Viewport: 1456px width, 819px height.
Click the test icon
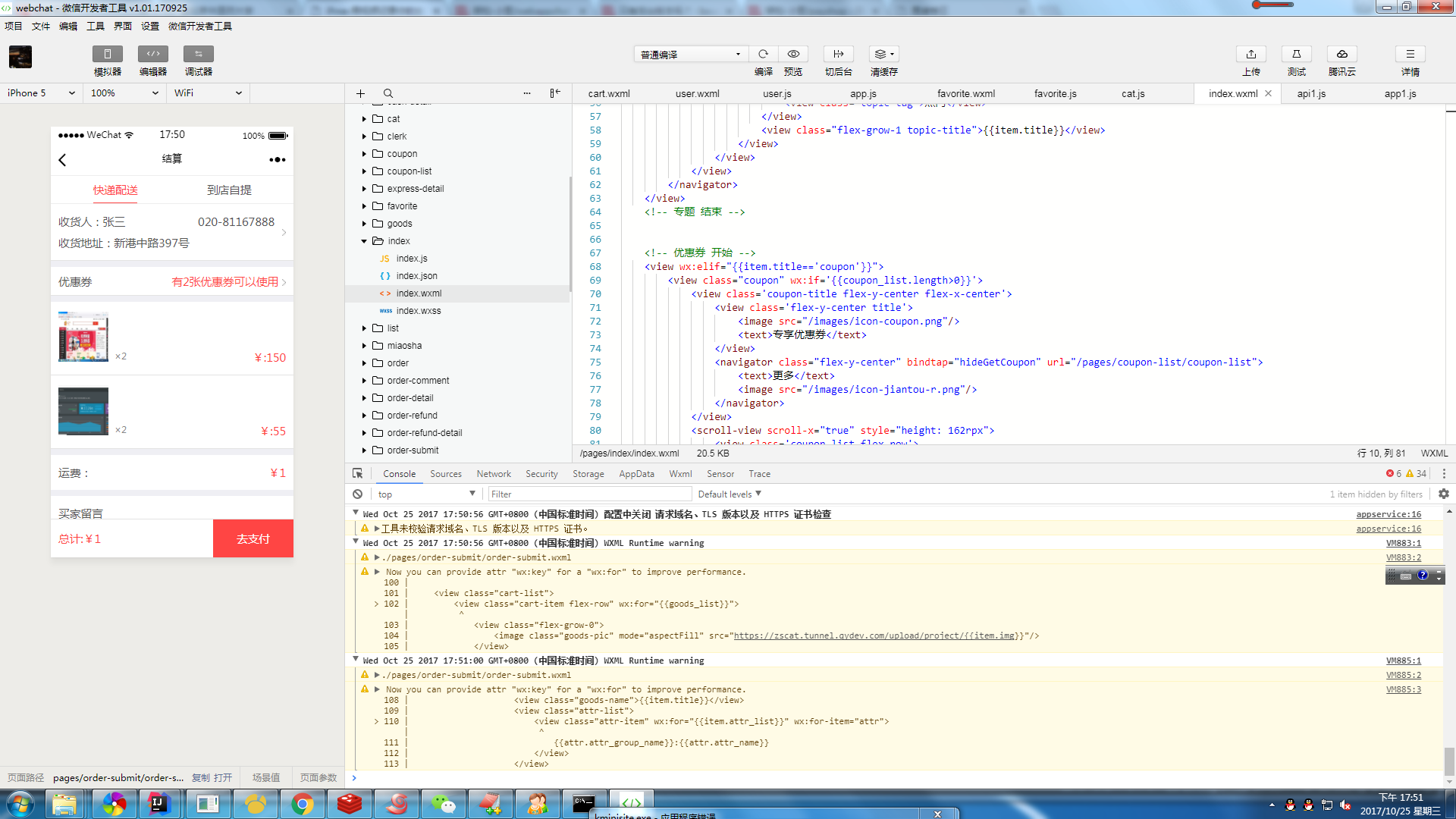(x=1297, y=54)
